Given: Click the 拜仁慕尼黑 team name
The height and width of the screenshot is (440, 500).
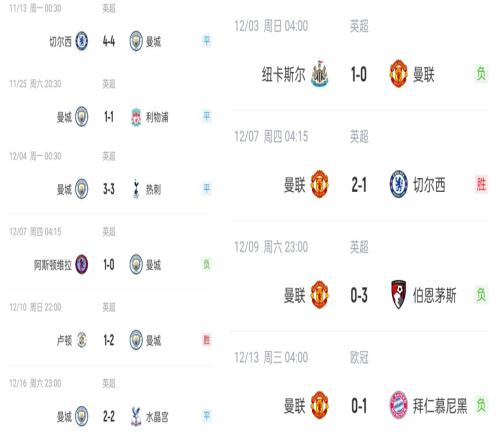Looking at the screenshot, I should click(x=440, y=406).
